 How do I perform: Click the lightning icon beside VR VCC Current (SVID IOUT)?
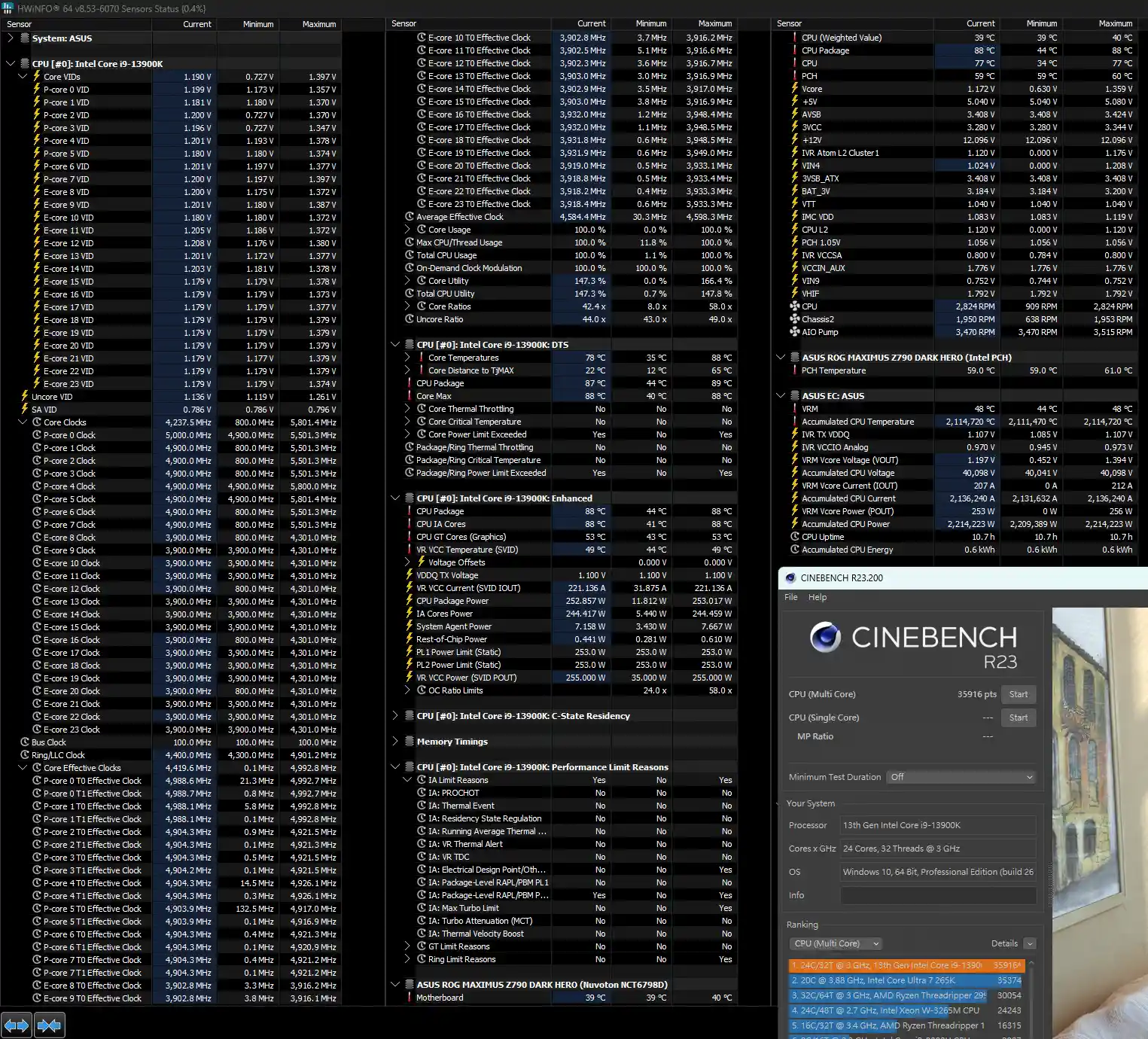click(410, 588)
